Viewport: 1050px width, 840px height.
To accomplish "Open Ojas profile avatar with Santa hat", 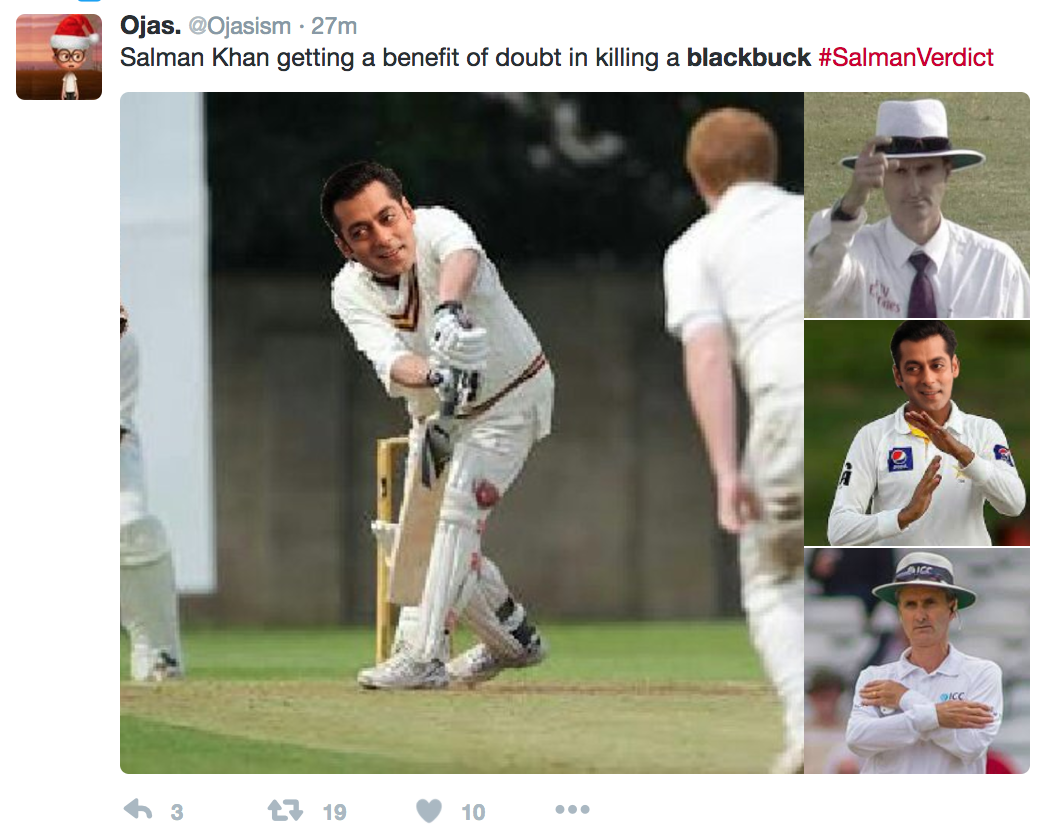I will point(59,57).
